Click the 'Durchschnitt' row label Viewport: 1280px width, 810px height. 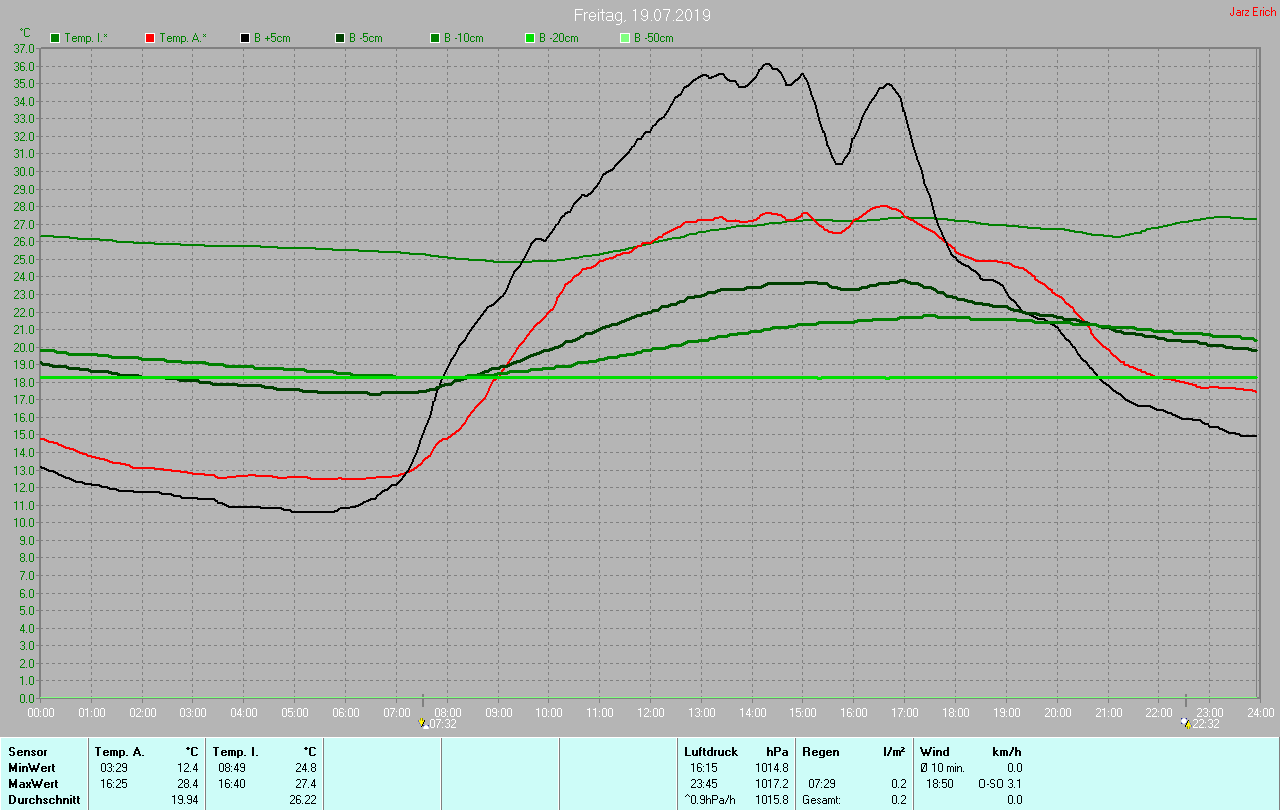click(44, 800)
